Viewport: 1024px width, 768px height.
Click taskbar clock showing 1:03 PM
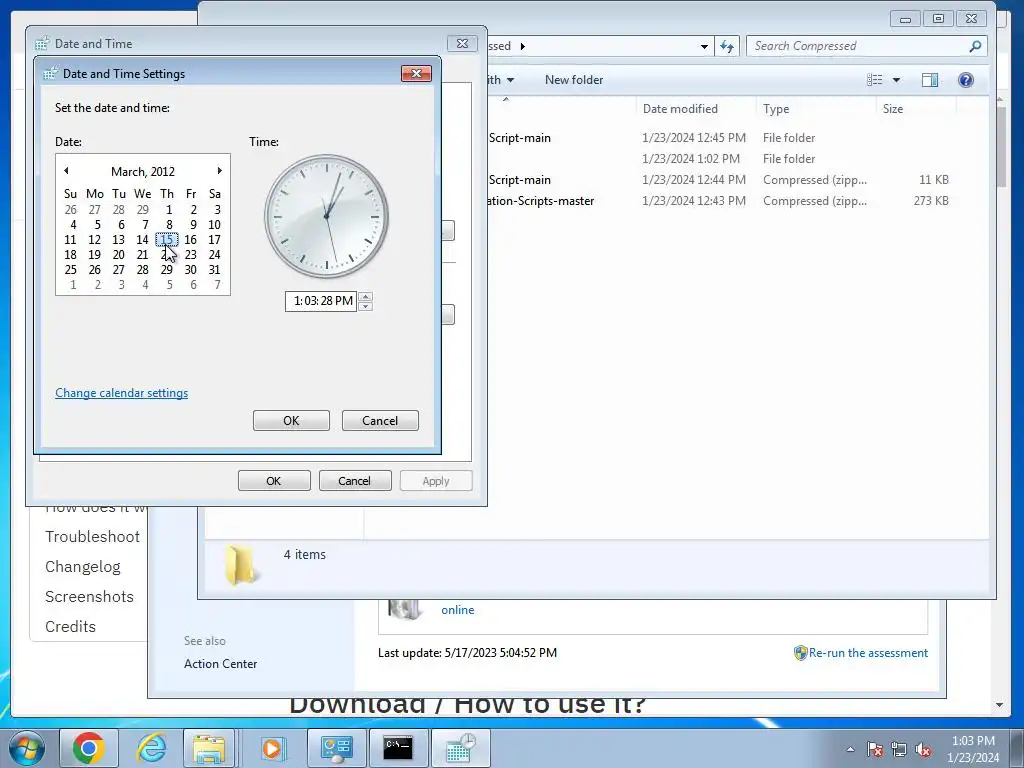coord(973,749)
